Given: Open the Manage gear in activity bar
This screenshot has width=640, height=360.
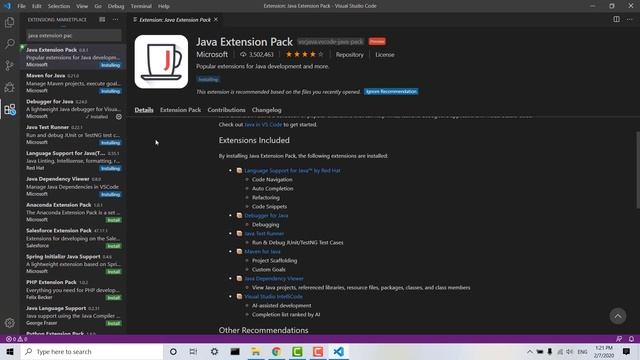Looking at the screenshot, I should click(x=10, y=323).
